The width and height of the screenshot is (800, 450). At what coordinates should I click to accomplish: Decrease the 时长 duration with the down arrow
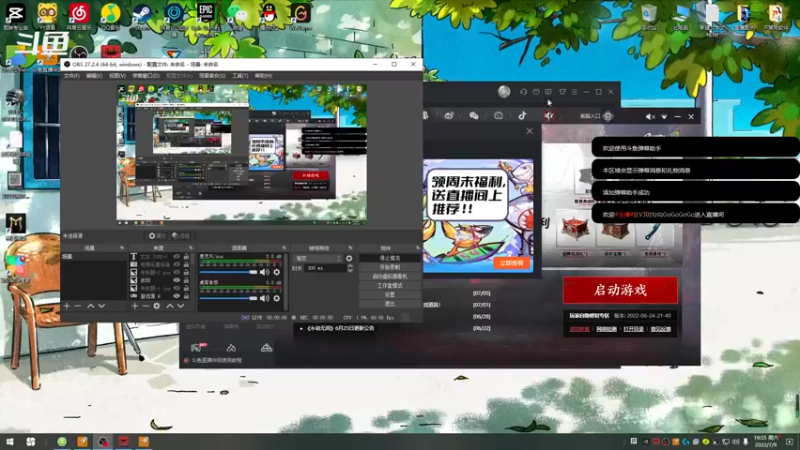(350, 270)
